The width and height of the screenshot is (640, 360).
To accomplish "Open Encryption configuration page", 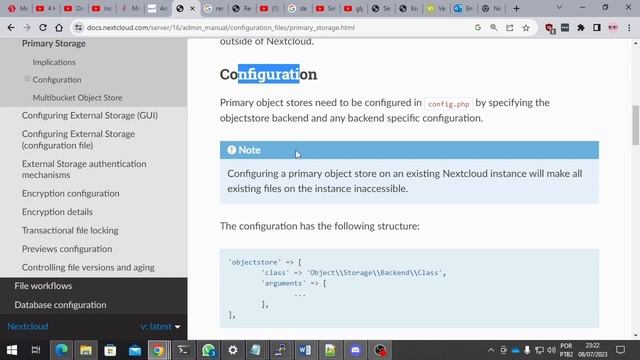I will [x=71, y=193].
